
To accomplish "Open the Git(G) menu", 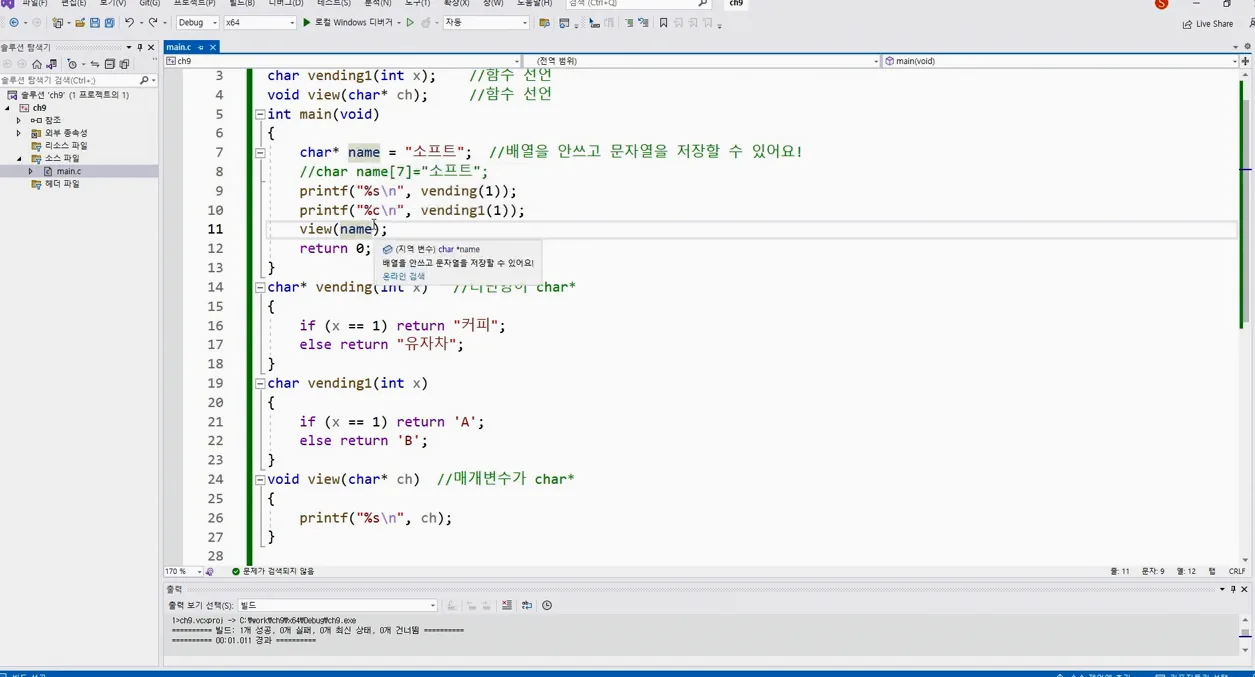I will pos(149,3).
